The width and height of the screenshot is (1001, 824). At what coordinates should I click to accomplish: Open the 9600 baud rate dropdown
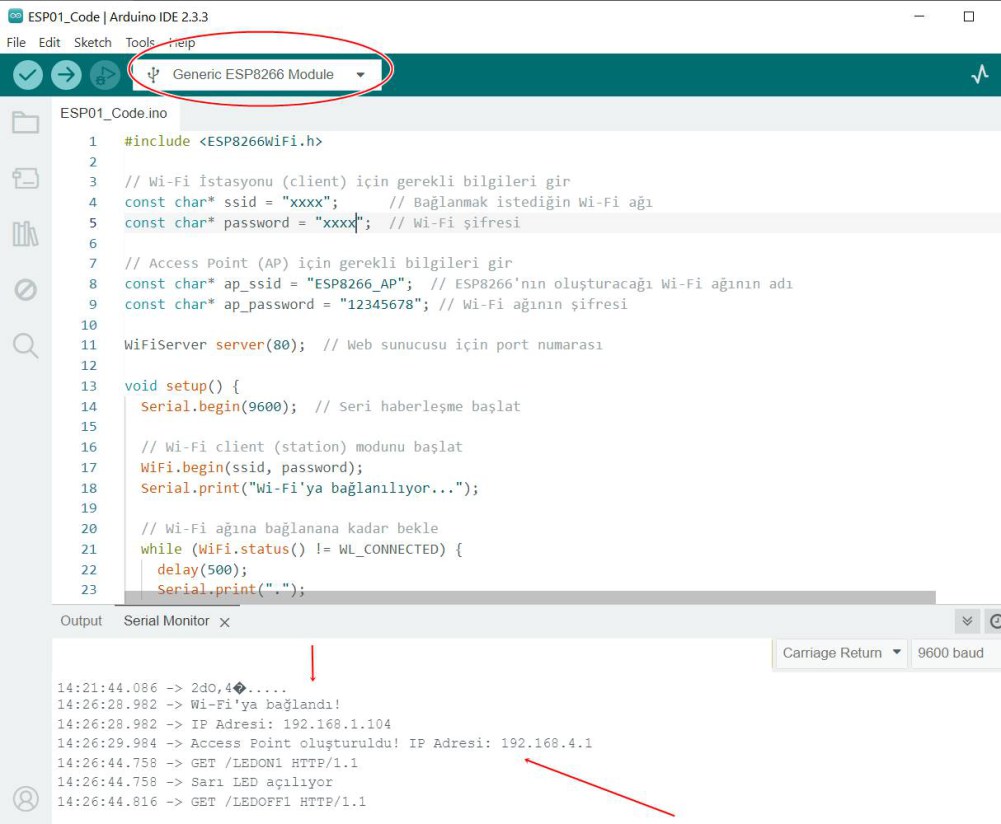pos(956,653)
